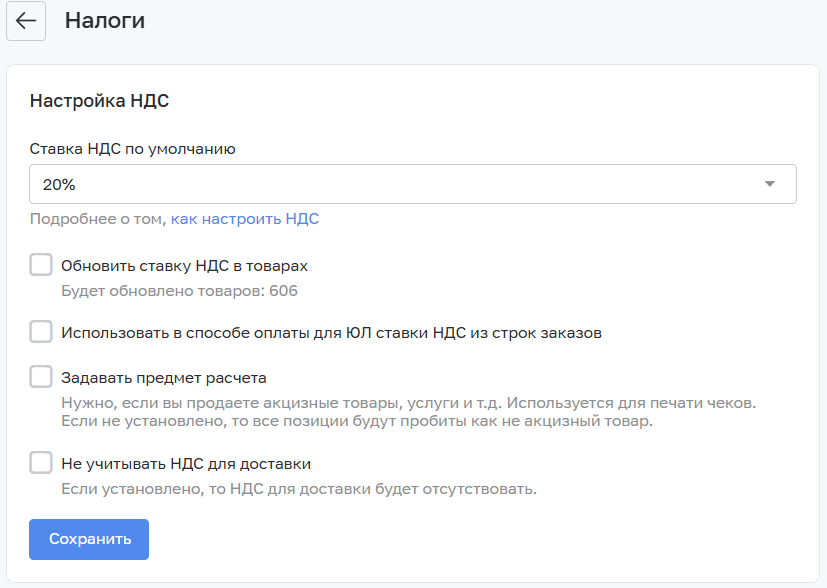Click the 'Ставка НДС по умолчанию' field label

pos(132,149)
